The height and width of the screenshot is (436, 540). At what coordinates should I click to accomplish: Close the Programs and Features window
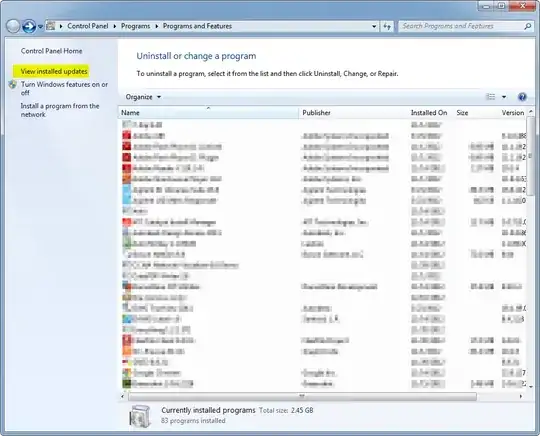coord(522,6)
